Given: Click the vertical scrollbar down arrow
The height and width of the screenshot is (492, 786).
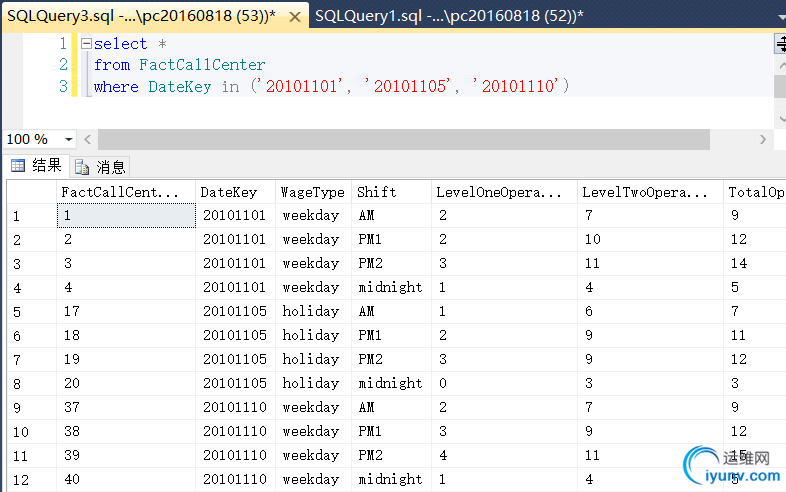Looking at the screenshot, I should click(781, 119).
